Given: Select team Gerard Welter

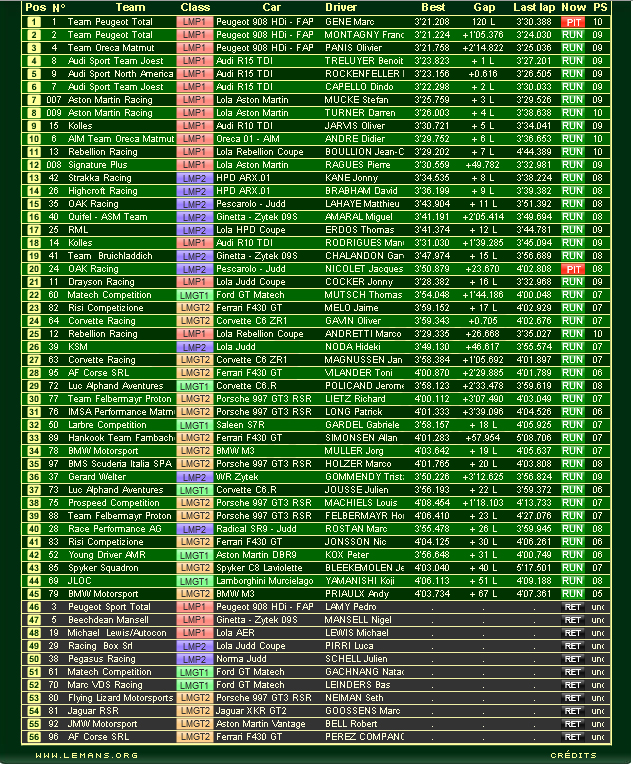Looking at the screenshot, I should tap(96, 477).
